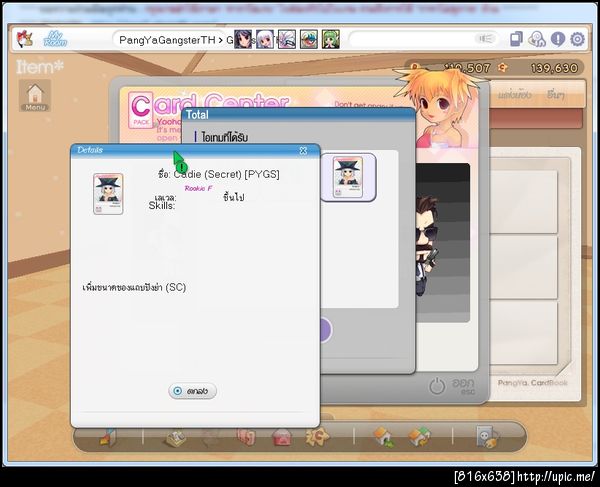Click the furniture box icon in bottom bar

pos(176,438)
